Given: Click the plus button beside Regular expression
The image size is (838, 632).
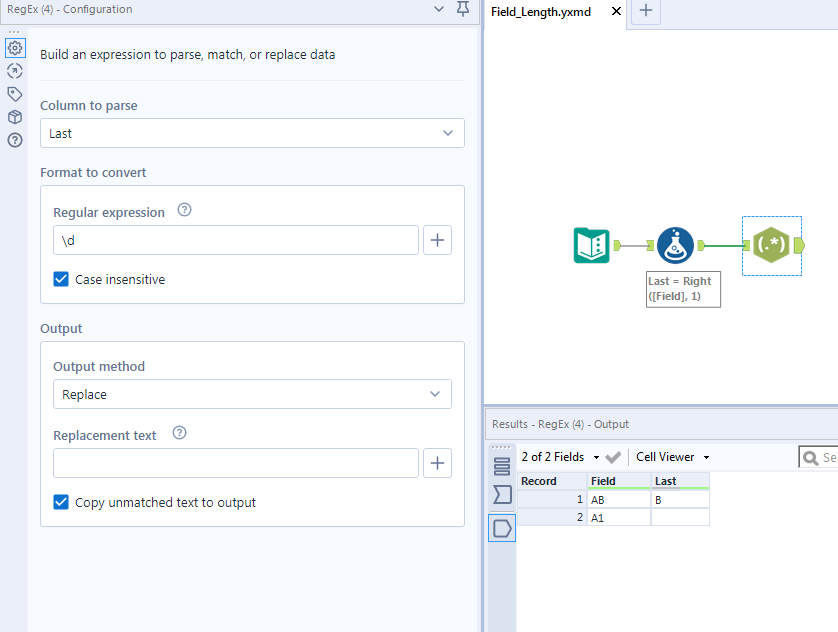Looking at the screenshot, I should (437, 240).
